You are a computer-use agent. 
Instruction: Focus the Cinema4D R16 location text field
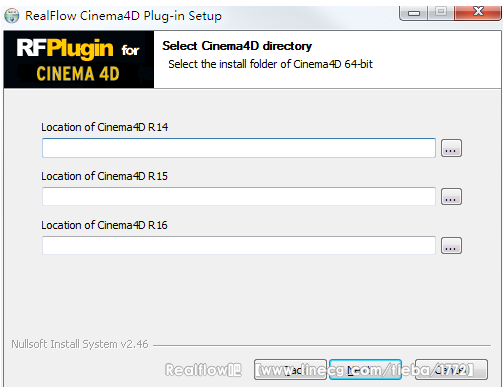point(239,246)
